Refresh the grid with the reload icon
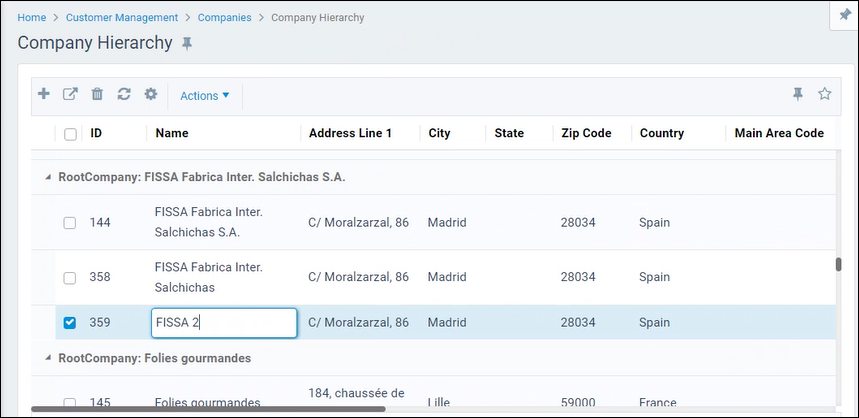 click(124, 94)
